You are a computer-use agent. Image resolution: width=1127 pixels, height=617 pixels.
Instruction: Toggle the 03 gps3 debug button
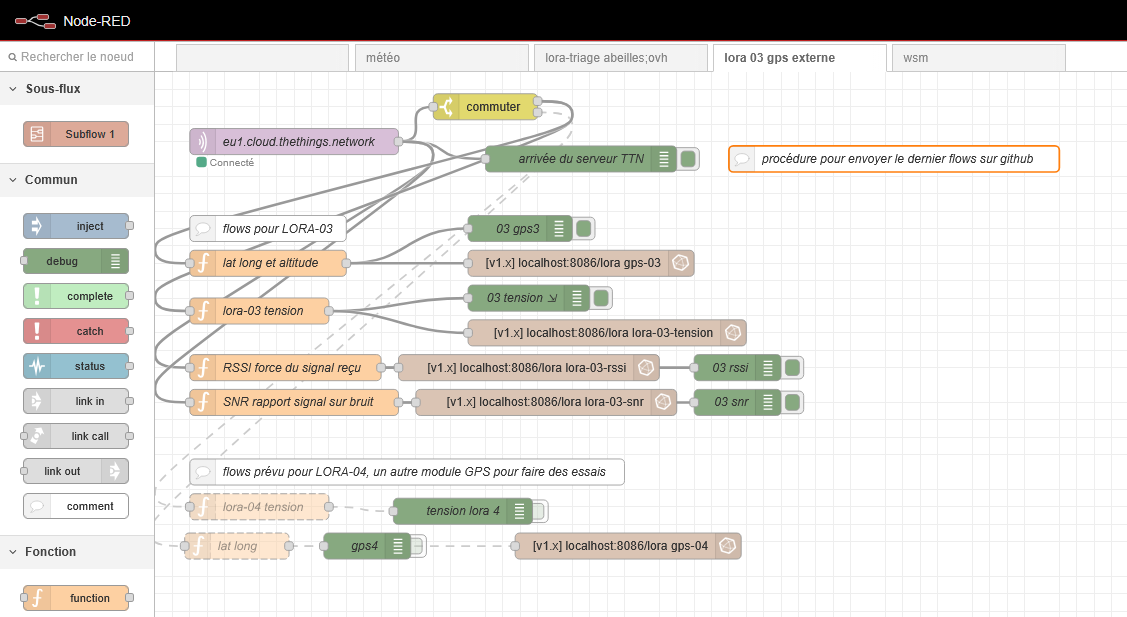(585, 229)
